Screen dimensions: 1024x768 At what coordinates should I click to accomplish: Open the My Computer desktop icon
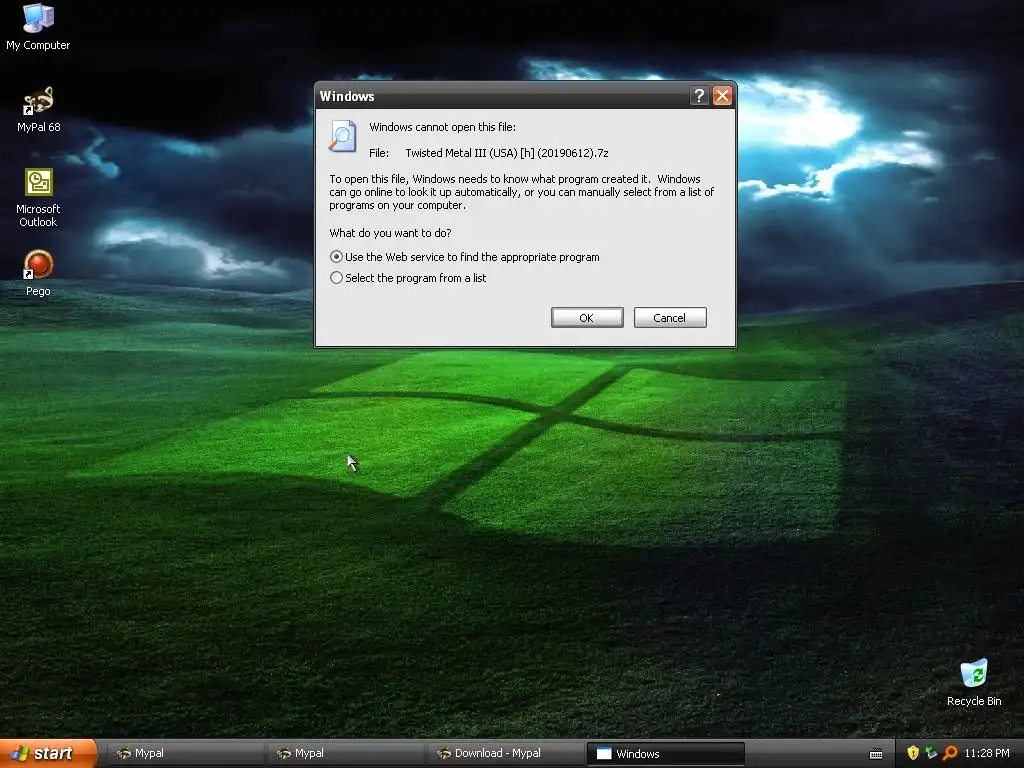coord(38,26)
